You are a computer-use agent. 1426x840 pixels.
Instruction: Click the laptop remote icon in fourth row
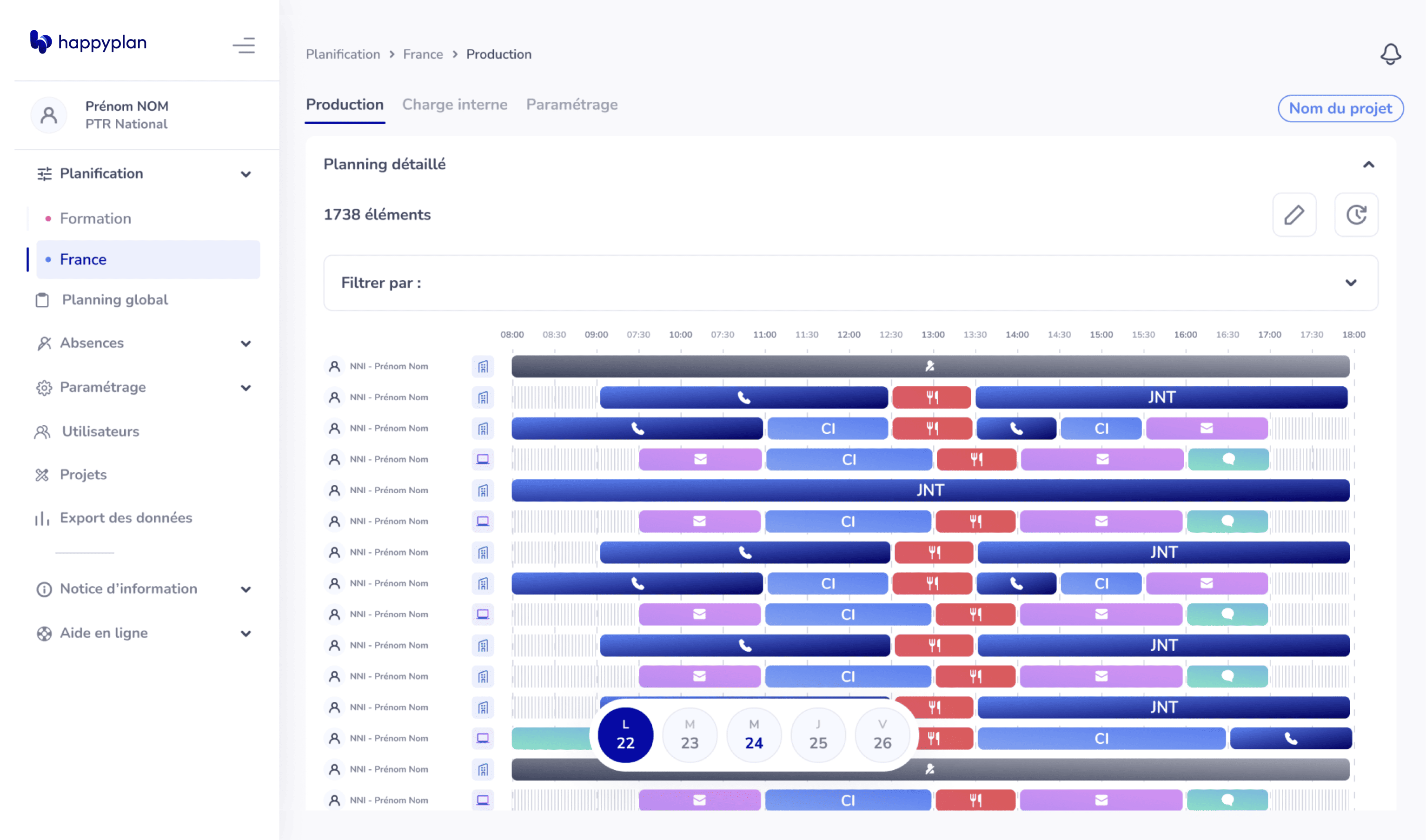[x=482, y=459]
